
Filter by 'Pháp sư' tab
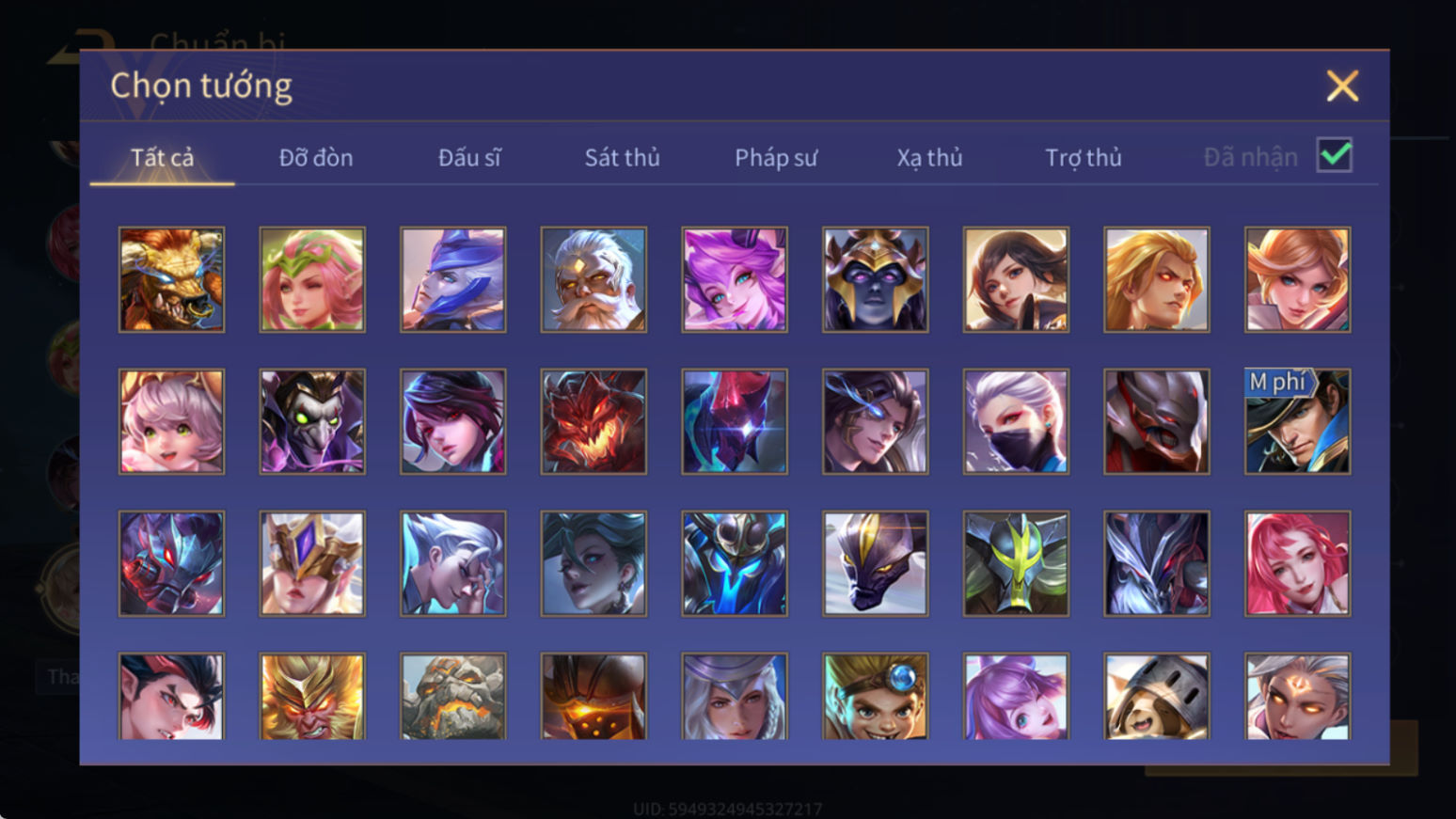tap(776, 157)
